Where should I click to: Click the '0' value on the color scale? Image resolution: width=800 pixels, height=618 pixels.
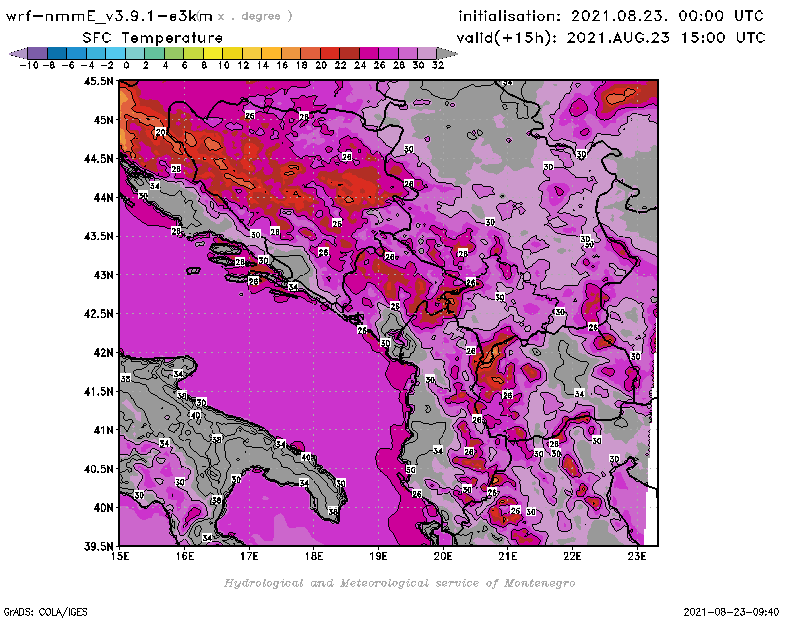click(126, 65)
